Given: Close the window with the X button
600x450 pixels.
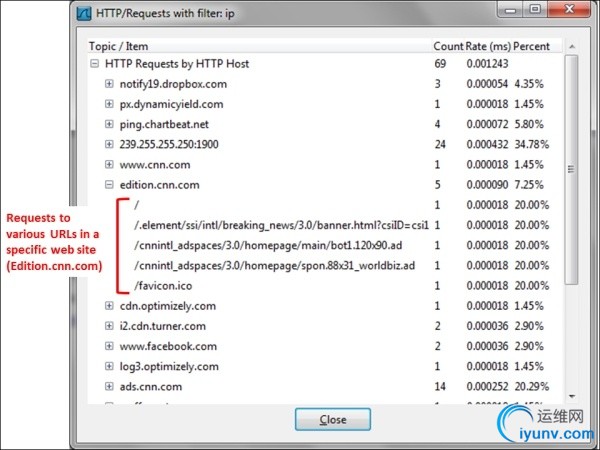Looking at the screenshot, I should (569, 9).
